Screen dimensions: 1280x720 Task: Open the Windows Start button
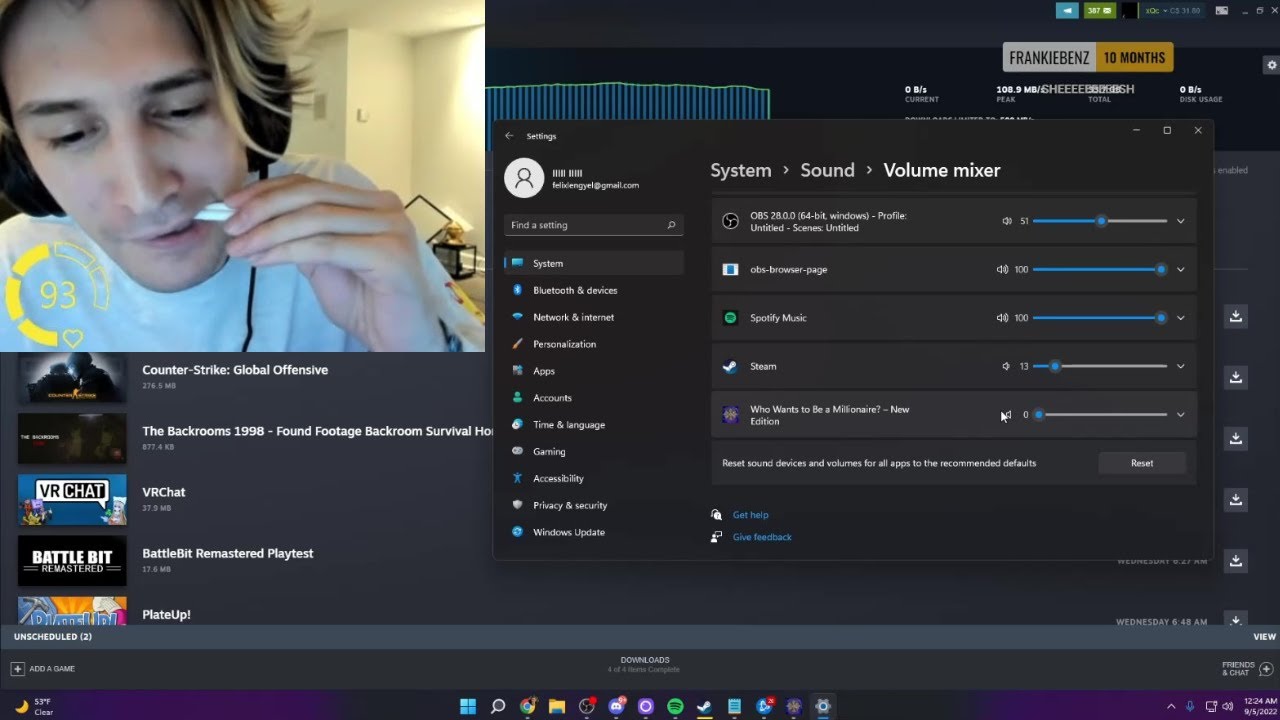[x=468, y=706]
